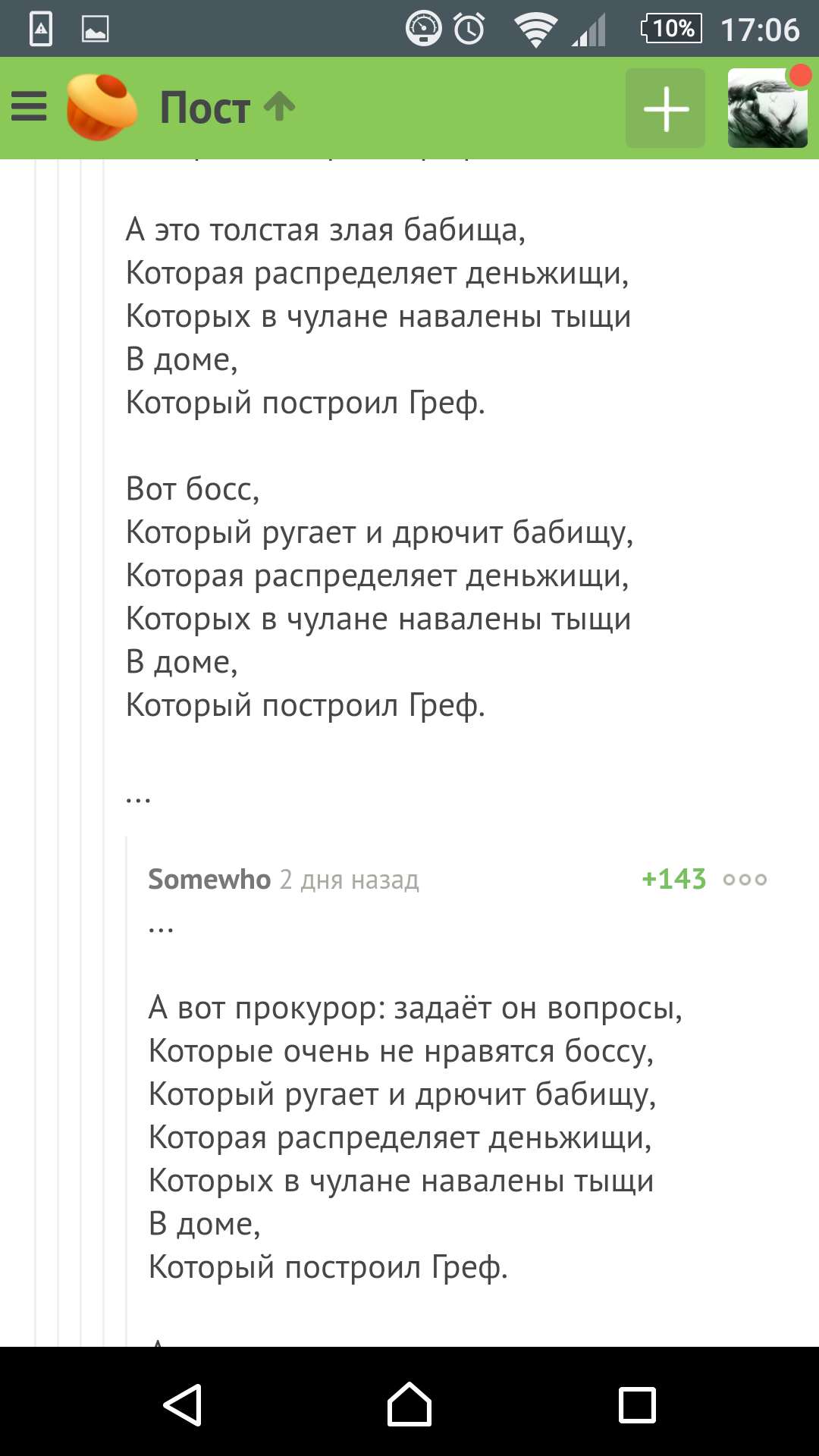The width and height of the screenshot is (819, 1456).
Task: Tap the "2 дня назад" comment timestamp
Action: click(x=350, y=880)
